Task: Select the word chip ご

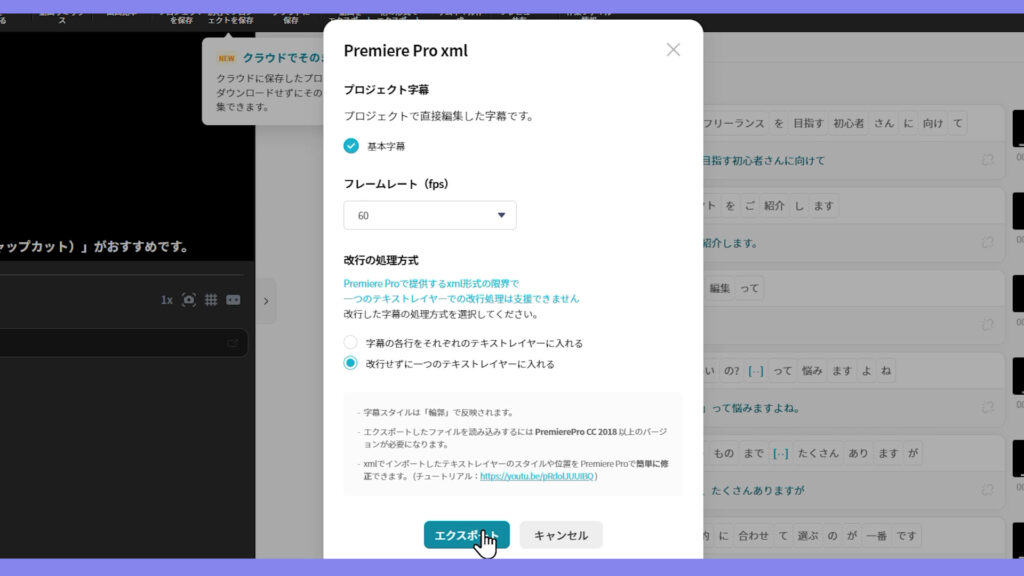Action: point(750,206)
